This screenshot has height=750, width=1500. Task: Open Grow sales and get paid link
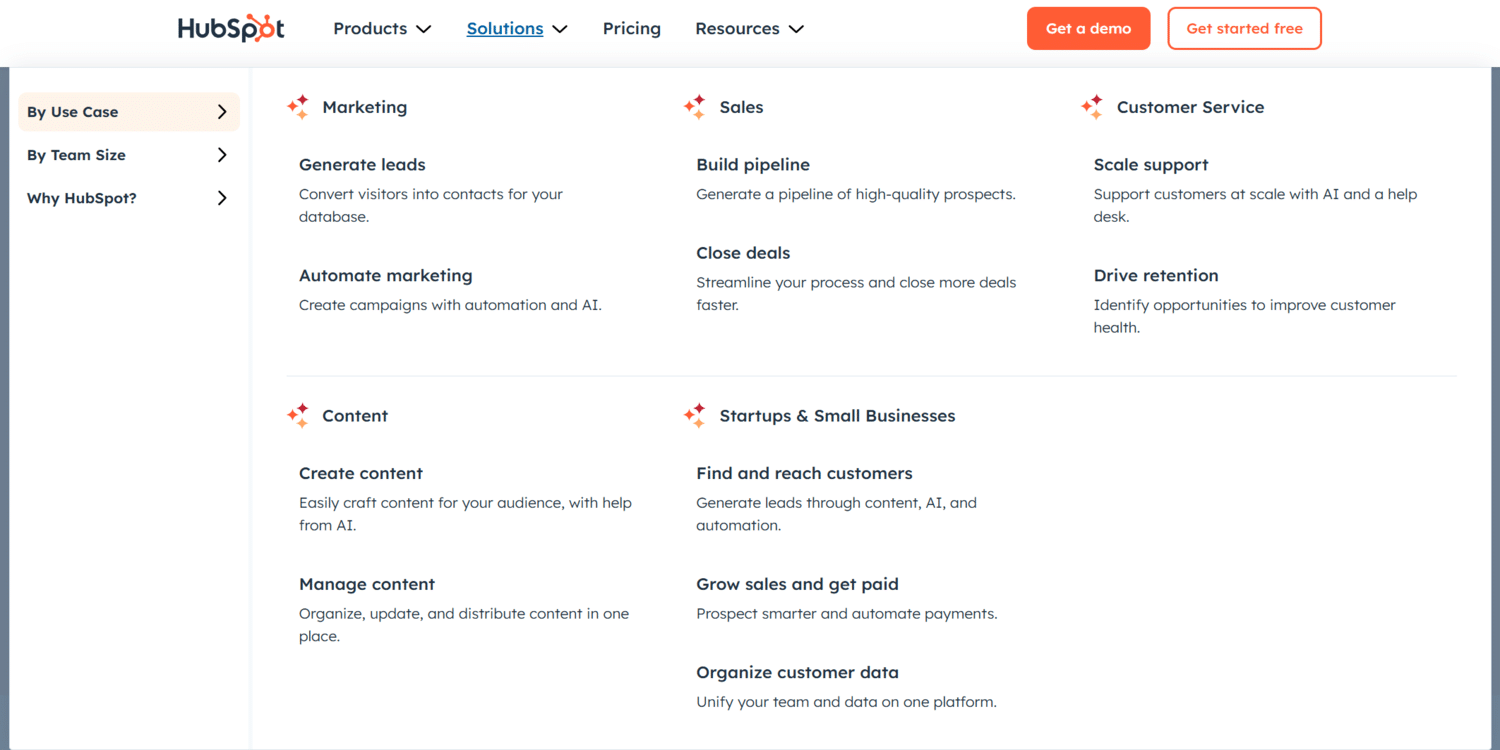pos(797,585)
